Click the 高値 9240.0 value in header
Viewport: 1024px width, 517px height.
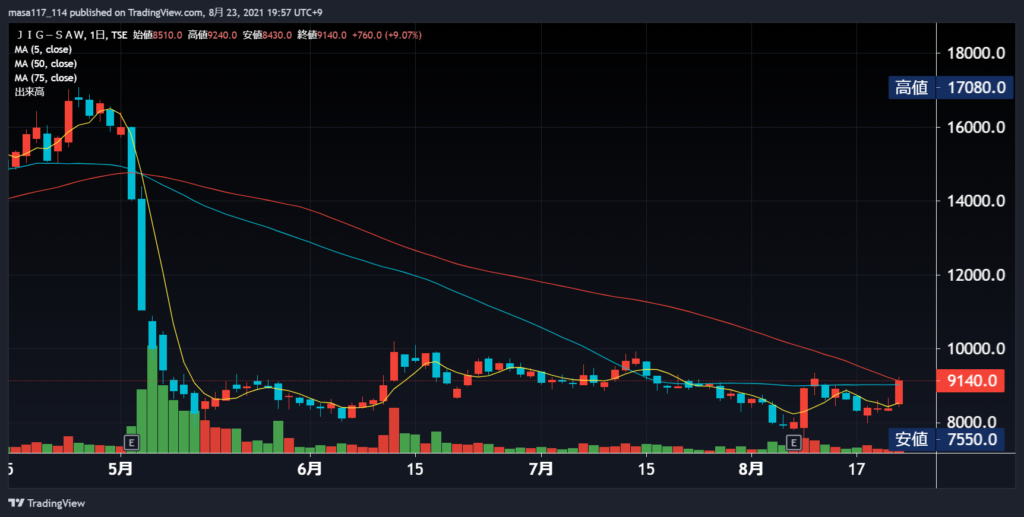213,35
